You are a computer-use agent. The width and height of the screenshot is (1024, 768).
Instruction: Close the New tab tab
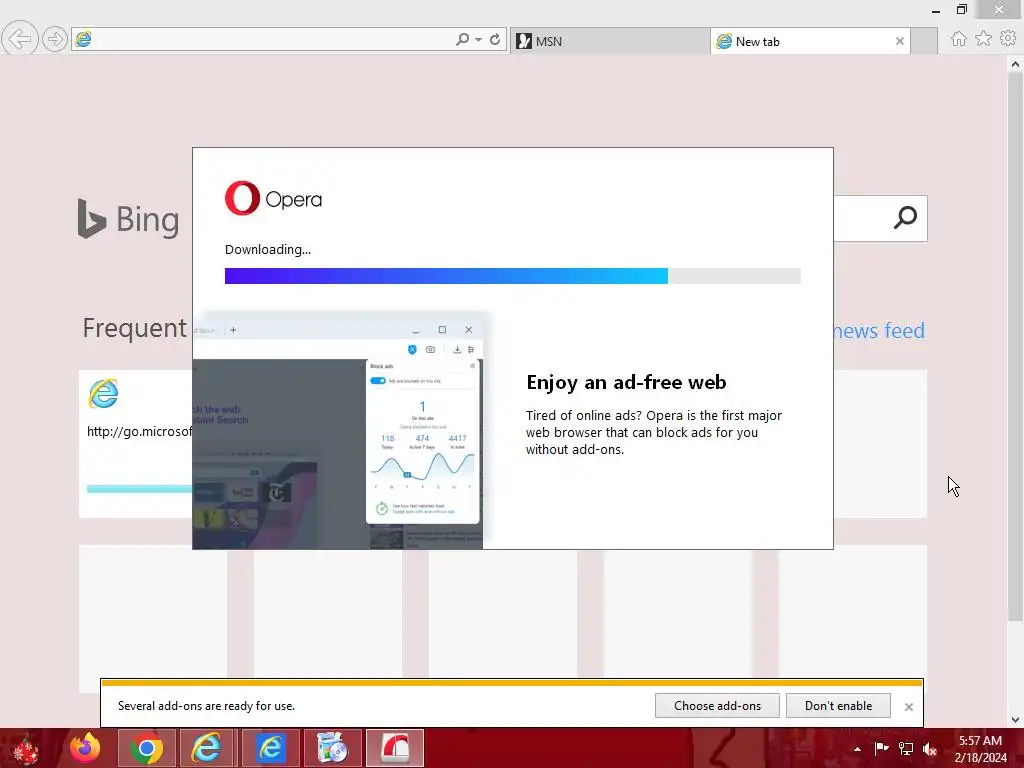(x=900, y=41)
